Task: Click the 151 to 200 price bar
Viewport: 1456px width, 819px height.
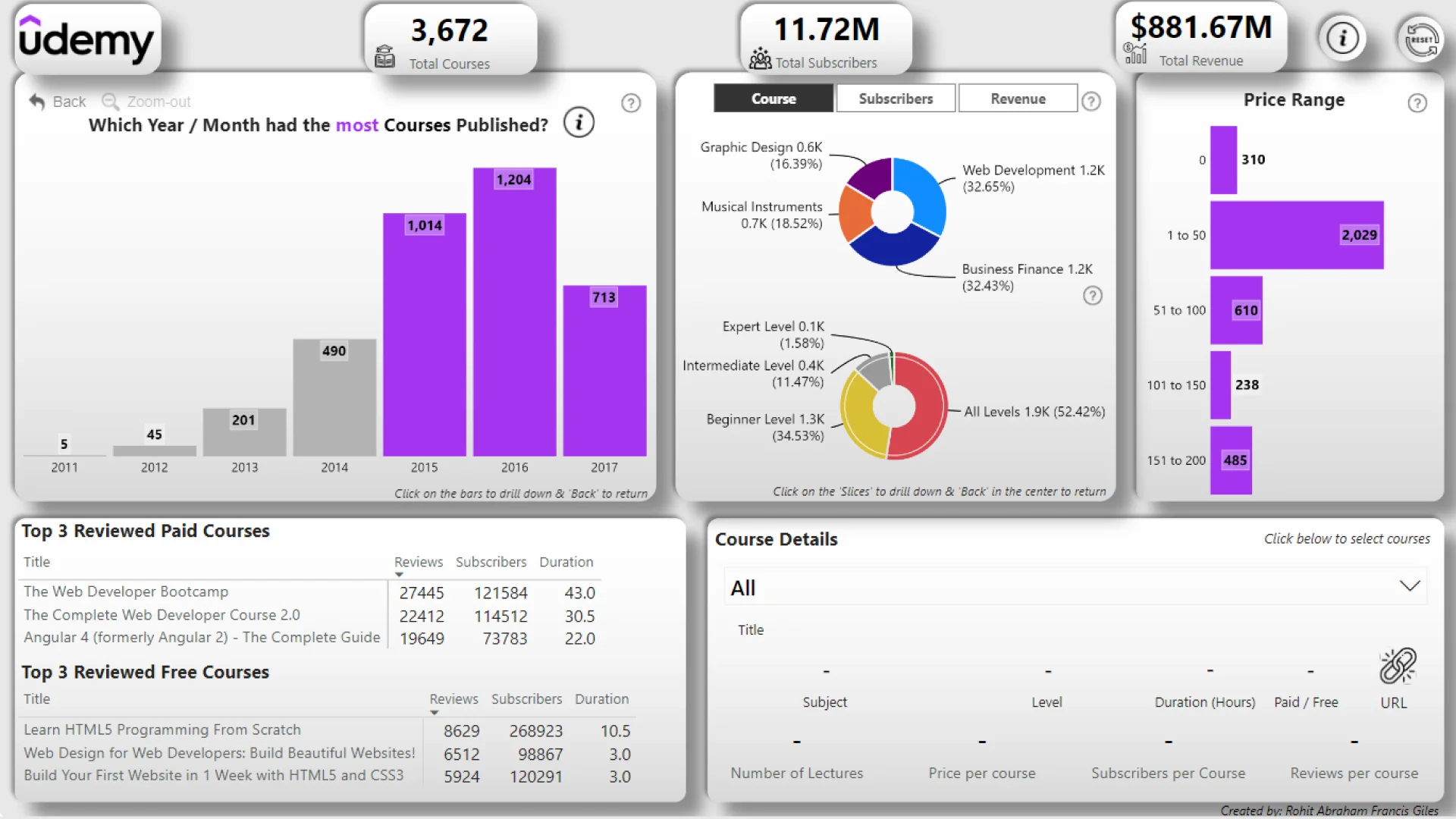Action: coord(1231,460)
